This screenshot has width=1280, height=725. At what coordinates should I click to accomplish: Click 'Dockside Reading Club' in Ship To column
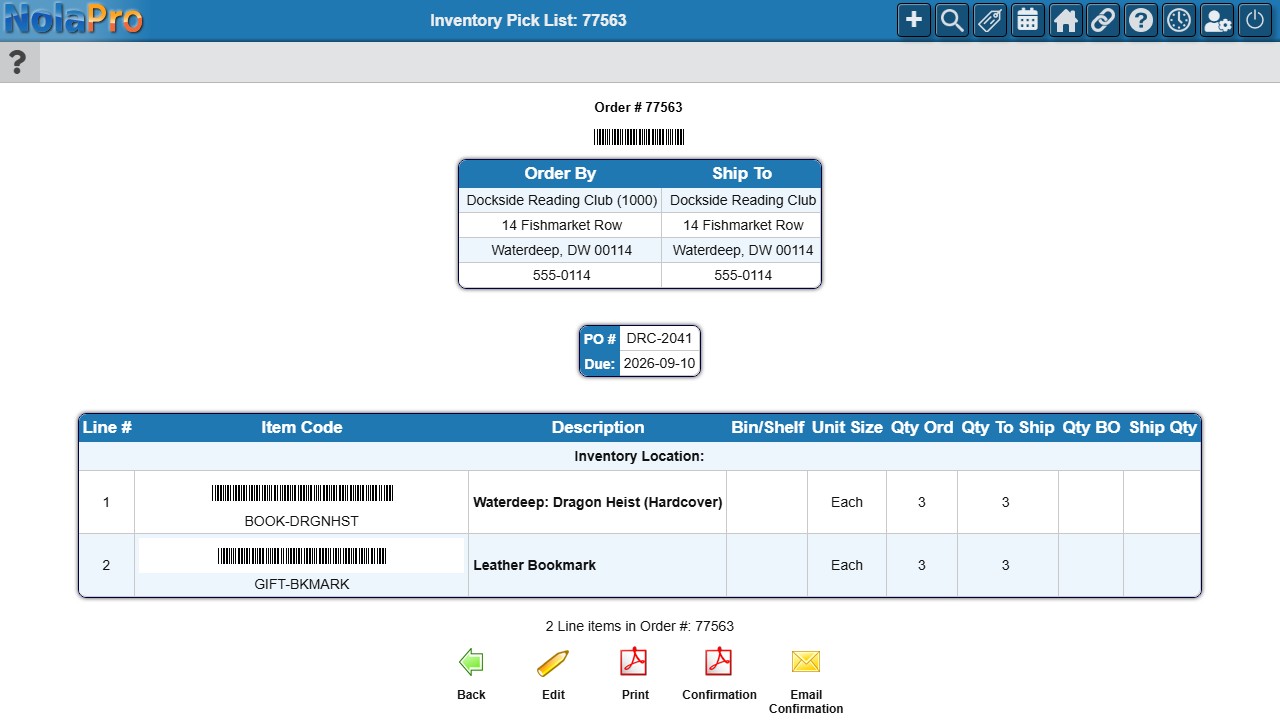click(x=743, y=200)
